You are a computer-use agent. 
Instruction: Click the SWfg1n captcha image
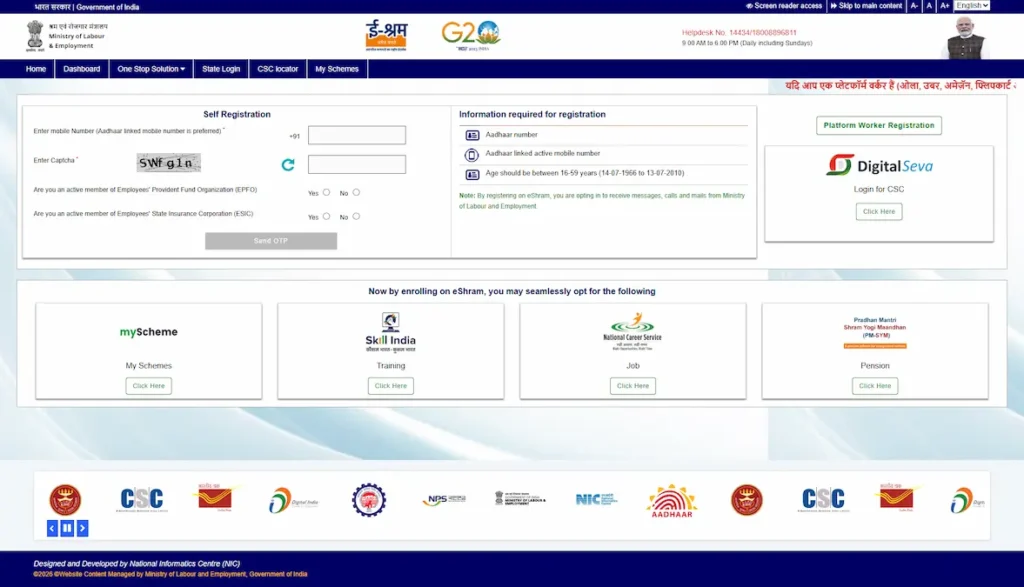coord(168,163)
